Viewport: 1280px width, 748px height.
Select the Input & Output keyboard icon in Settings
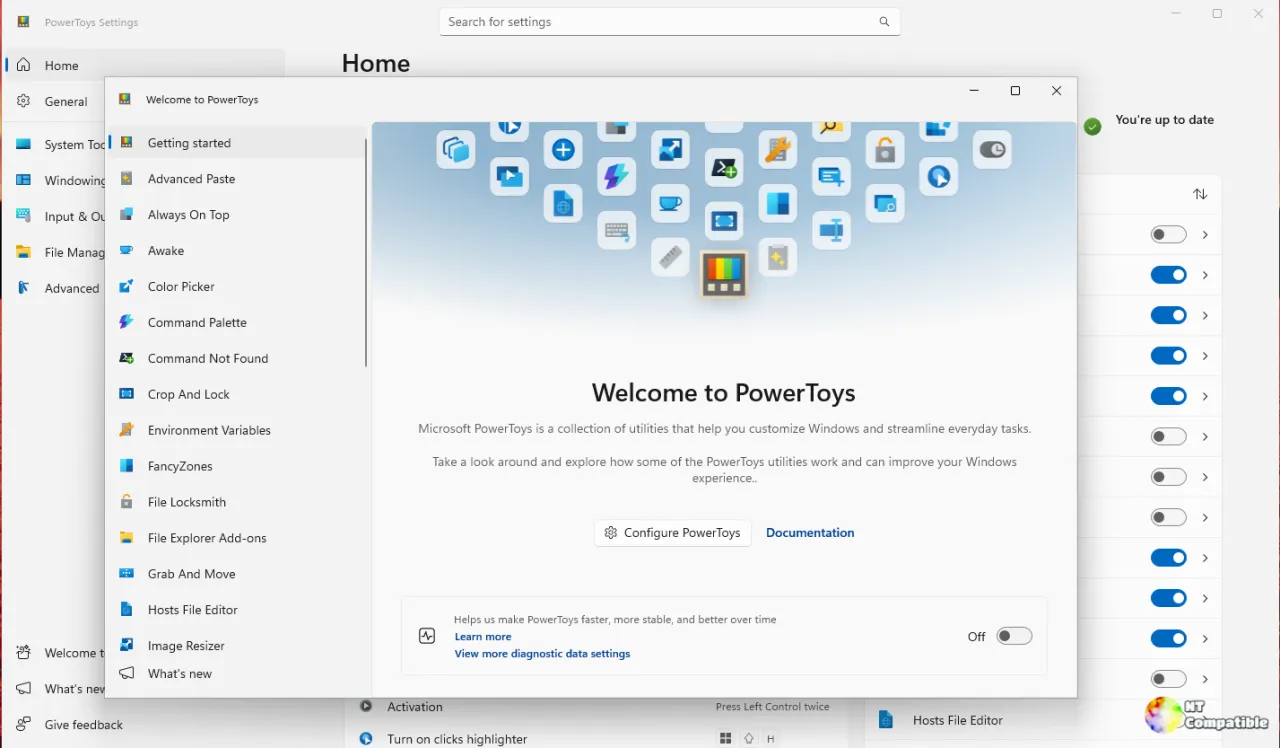23,216
